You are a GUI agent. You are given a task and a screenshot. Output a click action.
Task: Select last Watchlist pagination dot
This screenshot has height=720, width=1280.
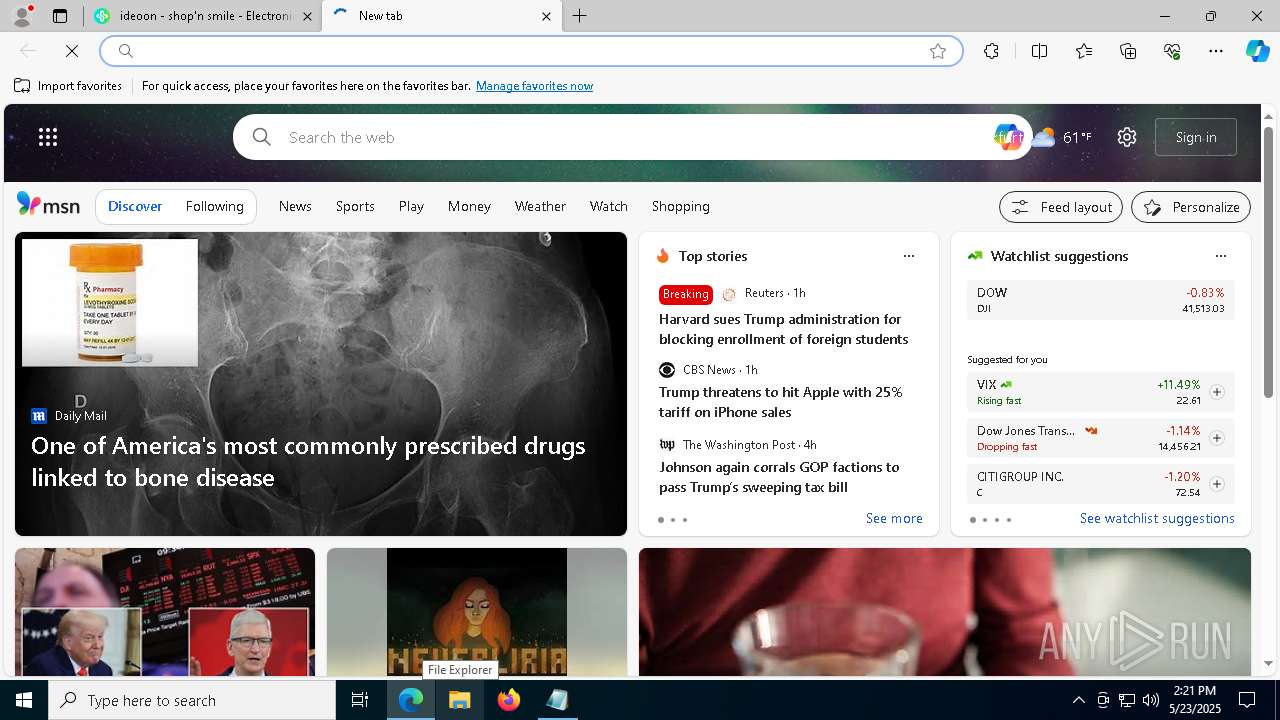(1009, 520)
